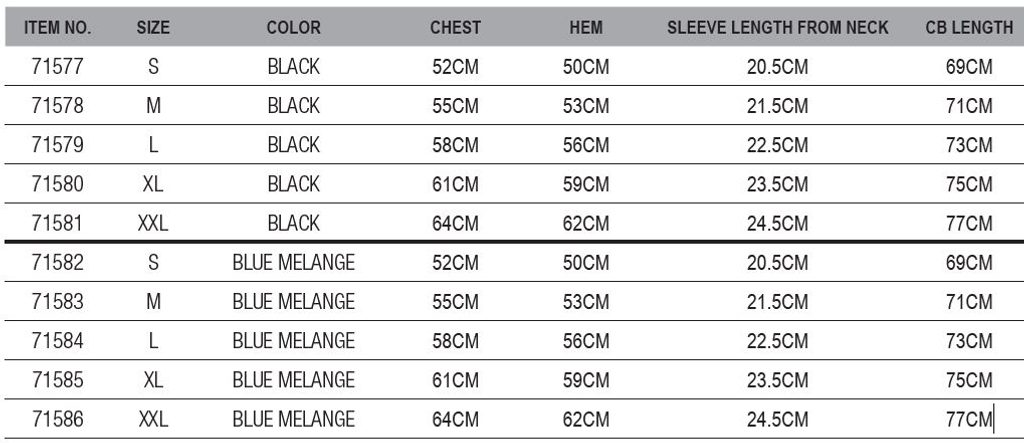Select the HEM column header
This screenshot has height=443, width=1024.
tap(585, 28)
